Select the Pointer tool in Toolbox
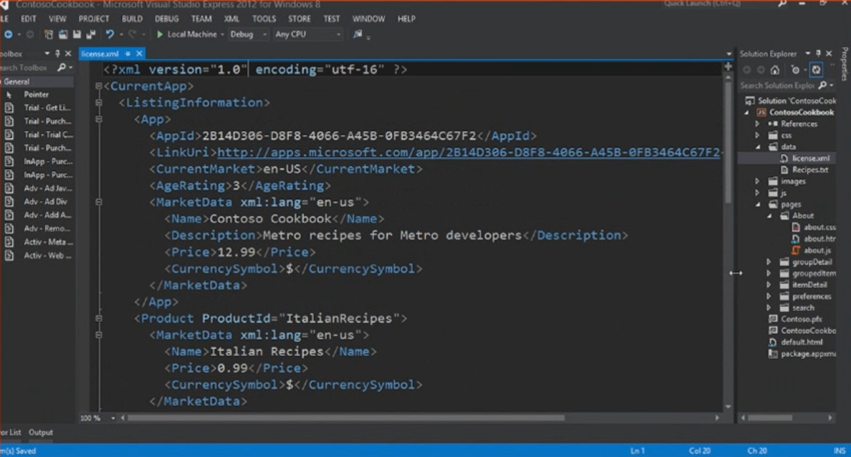 pyautogui.click(x=37, y=94)
